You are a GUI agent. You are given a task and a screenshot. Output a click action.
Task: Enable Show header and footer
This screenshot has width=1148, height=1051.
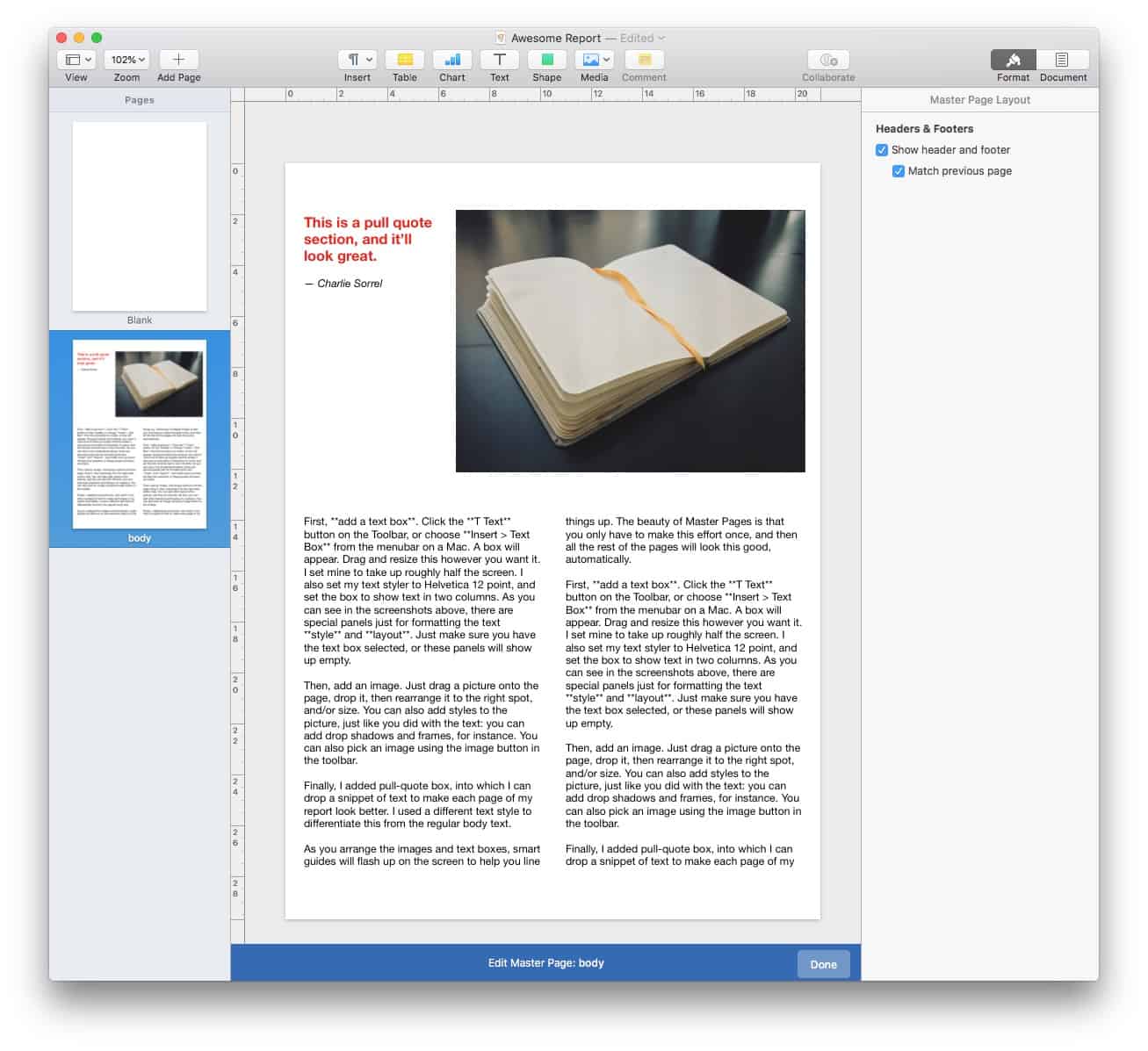[x=882, y=150]
